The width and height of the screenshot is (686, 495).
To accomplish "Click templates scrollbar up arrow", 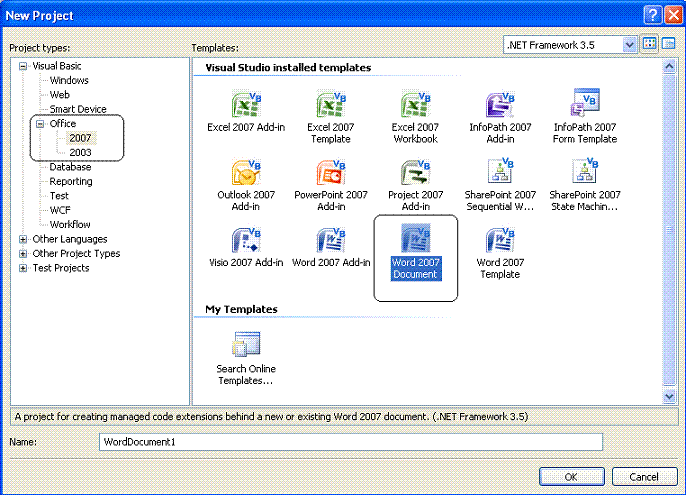I will tap(669, 67).
